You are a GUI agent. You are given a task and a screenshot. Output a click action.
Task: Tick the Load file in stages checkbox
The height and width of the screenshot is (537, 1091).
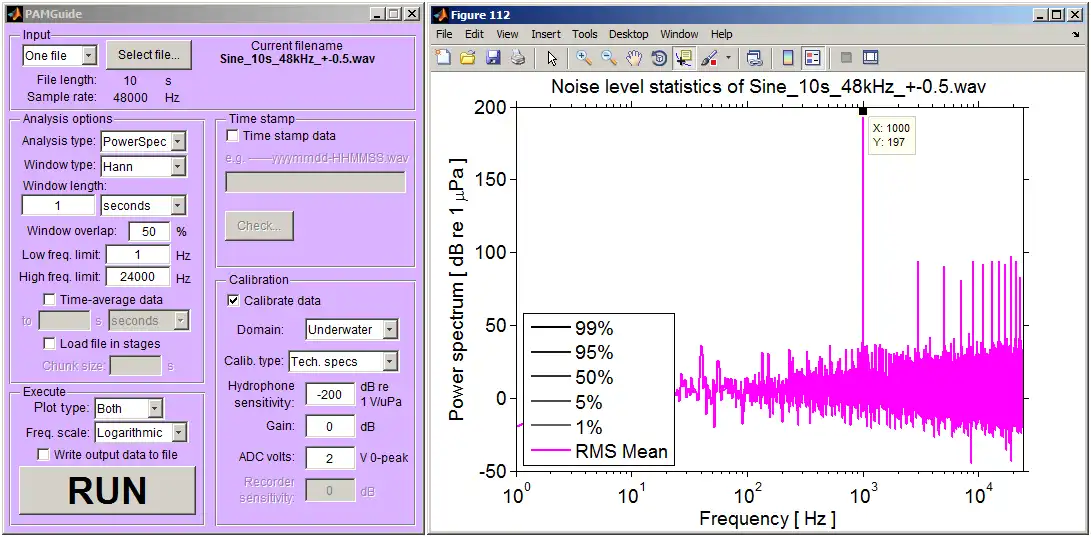(49, 344)
